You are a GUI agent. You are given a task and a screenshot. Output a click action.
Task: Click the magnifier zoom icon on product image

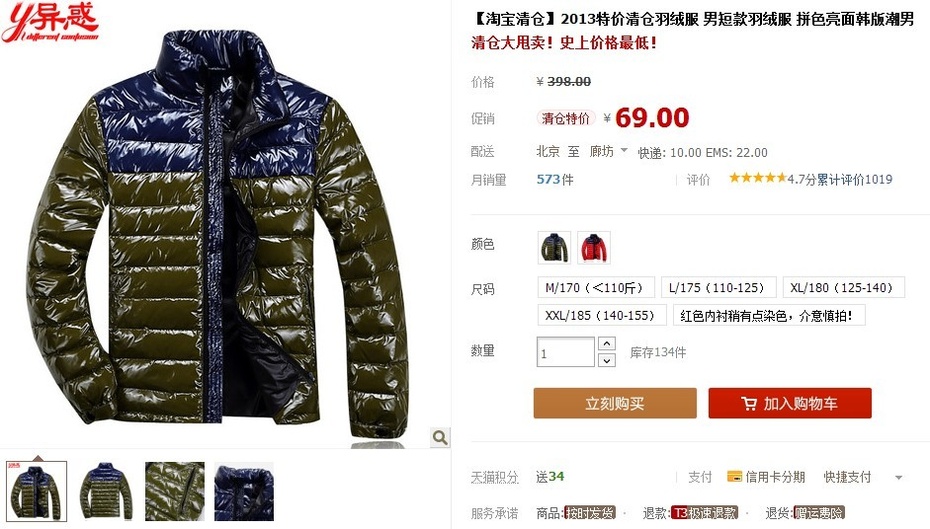(x=439, y=438)
